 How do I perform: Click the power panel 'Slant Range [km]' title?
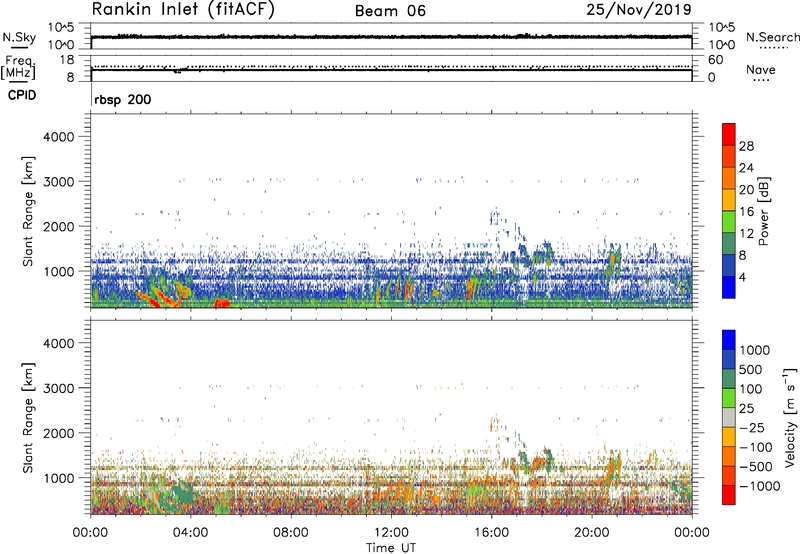coord(28,211)
